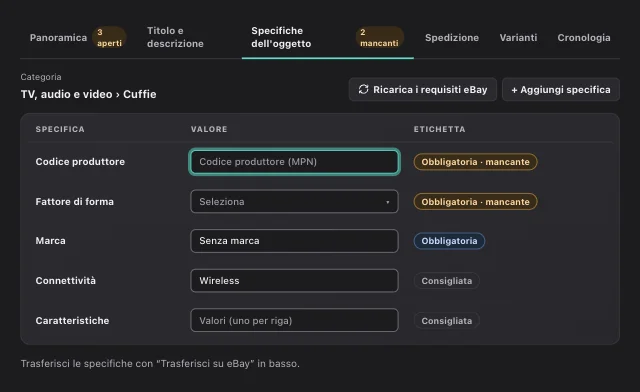Click Ricarica i requisiti eBay button
The image size is (640, 392).
coord(422,89)
